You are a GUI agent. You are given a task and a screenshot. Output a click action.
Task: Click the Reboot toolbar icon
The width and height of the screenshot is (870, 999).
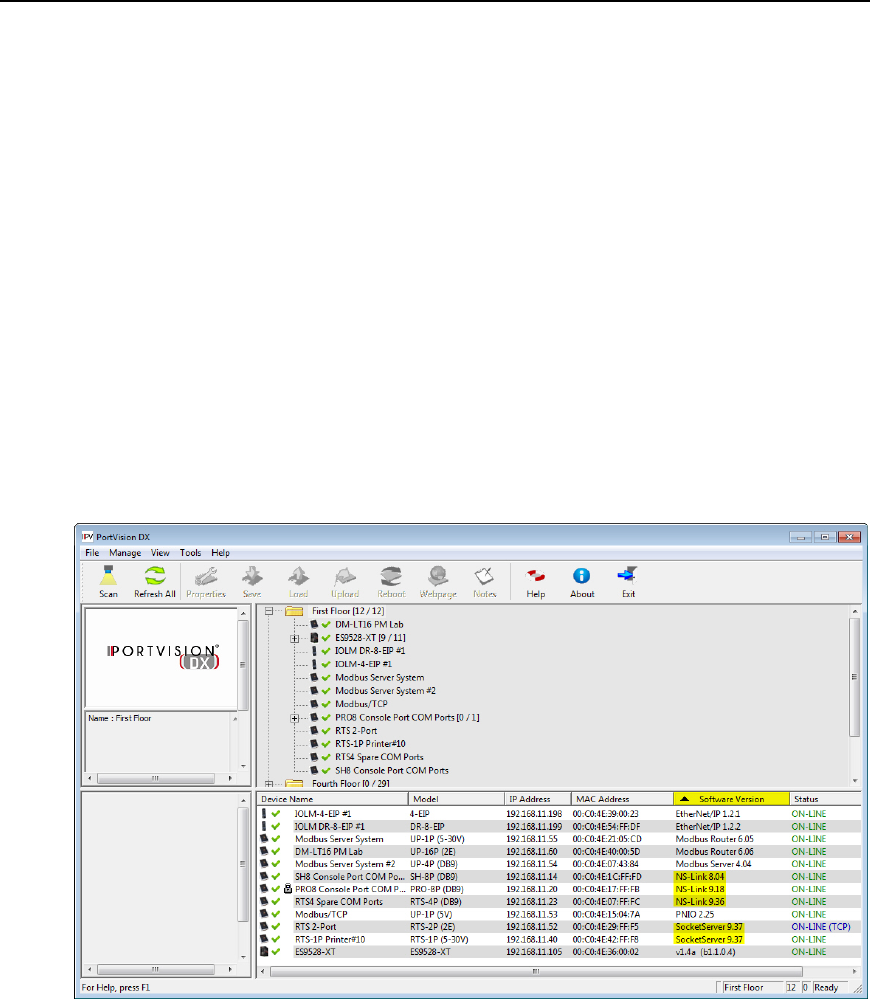pyautogui.click(x=391, y=577)
